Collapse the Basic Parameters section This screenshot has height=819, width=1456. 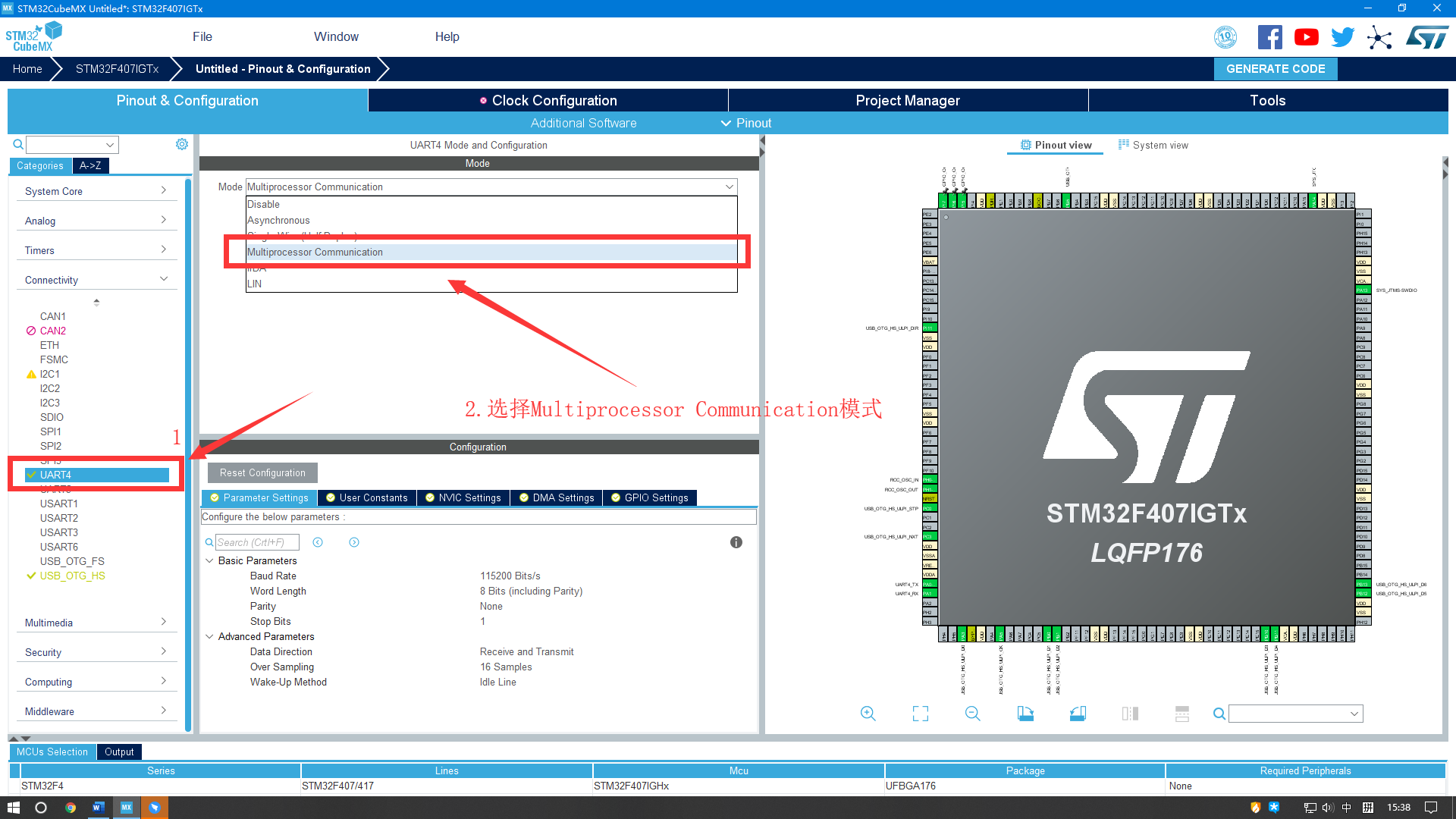(x=209, y=560)
